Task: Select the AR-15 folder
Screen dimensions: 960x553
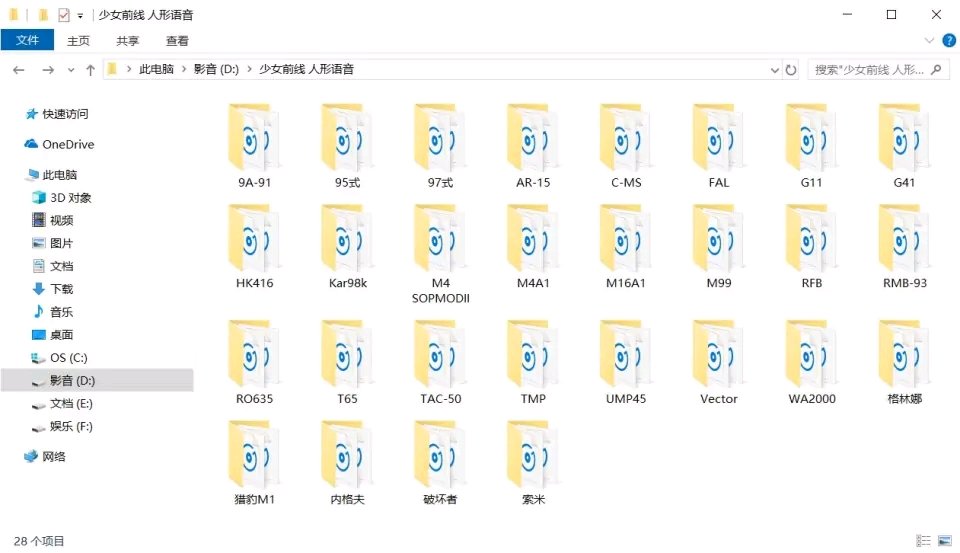Action: [533, 146]
